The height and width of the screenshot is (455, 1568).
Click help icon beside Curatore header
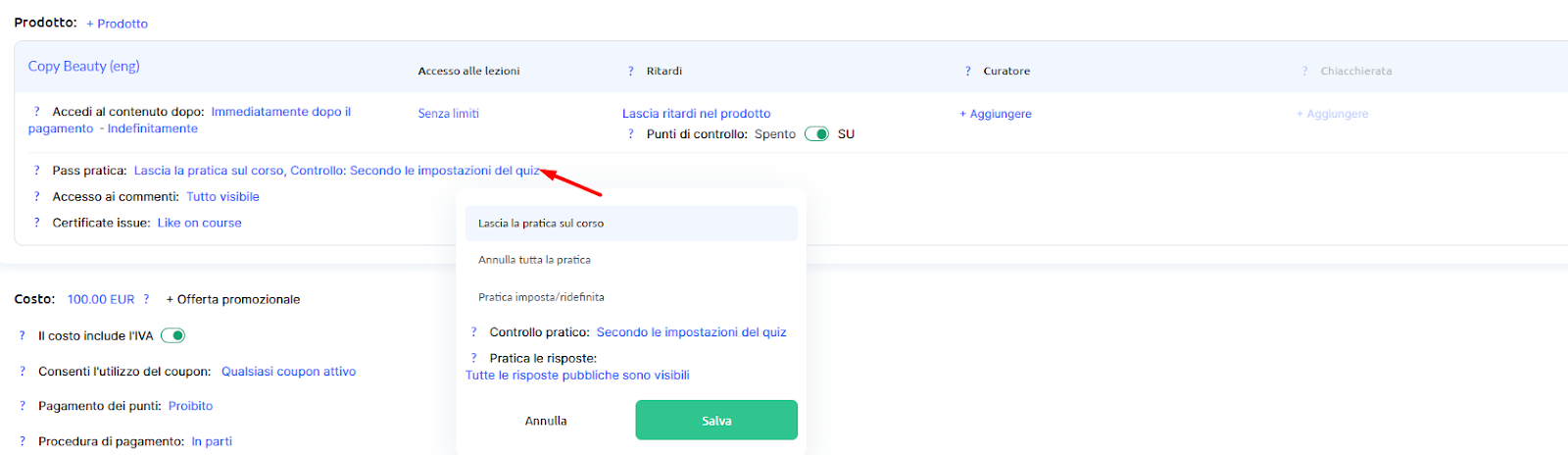point(968,71)
